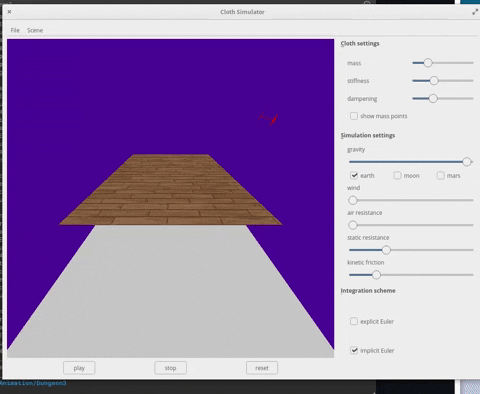Click the wind label
This screenshot has height=394, width=480.
click(x=353, y=188)
